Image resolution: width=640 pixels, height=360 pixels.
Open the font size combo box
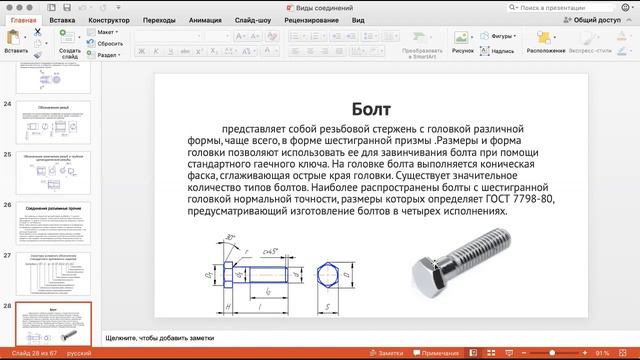[218, 36]
